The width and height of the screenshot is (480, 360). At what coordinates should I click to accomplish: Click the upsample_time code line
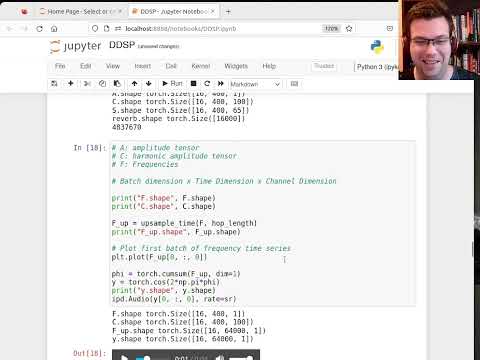(184, 223)
